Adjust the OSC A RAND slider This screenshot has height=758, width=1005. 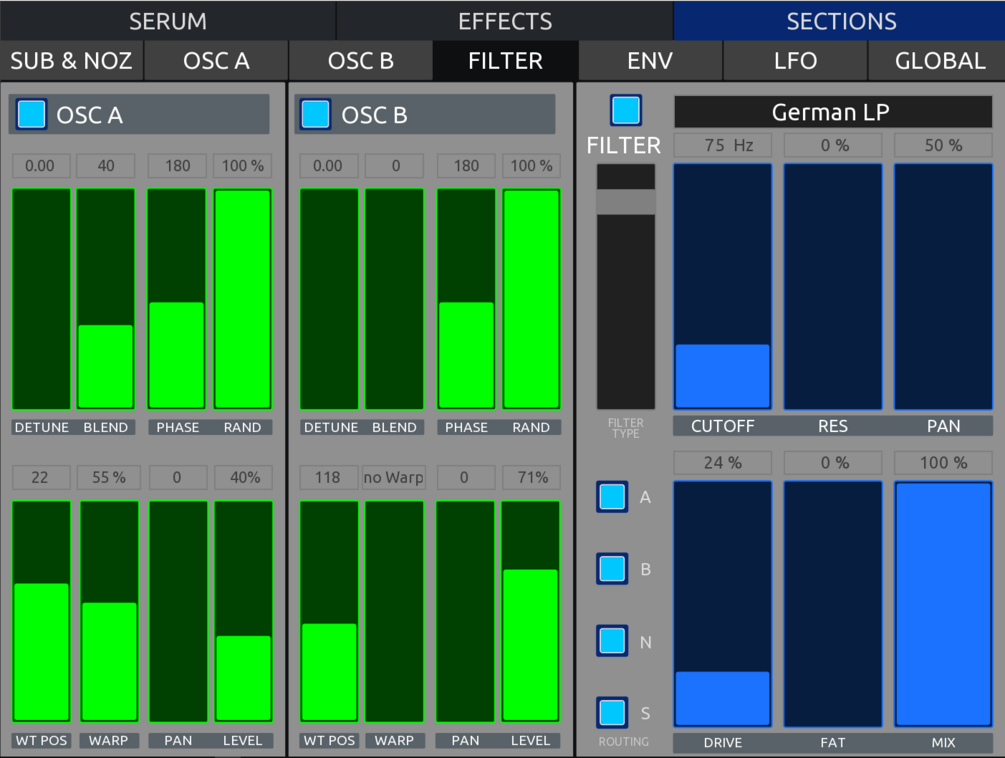coord(242,299)
